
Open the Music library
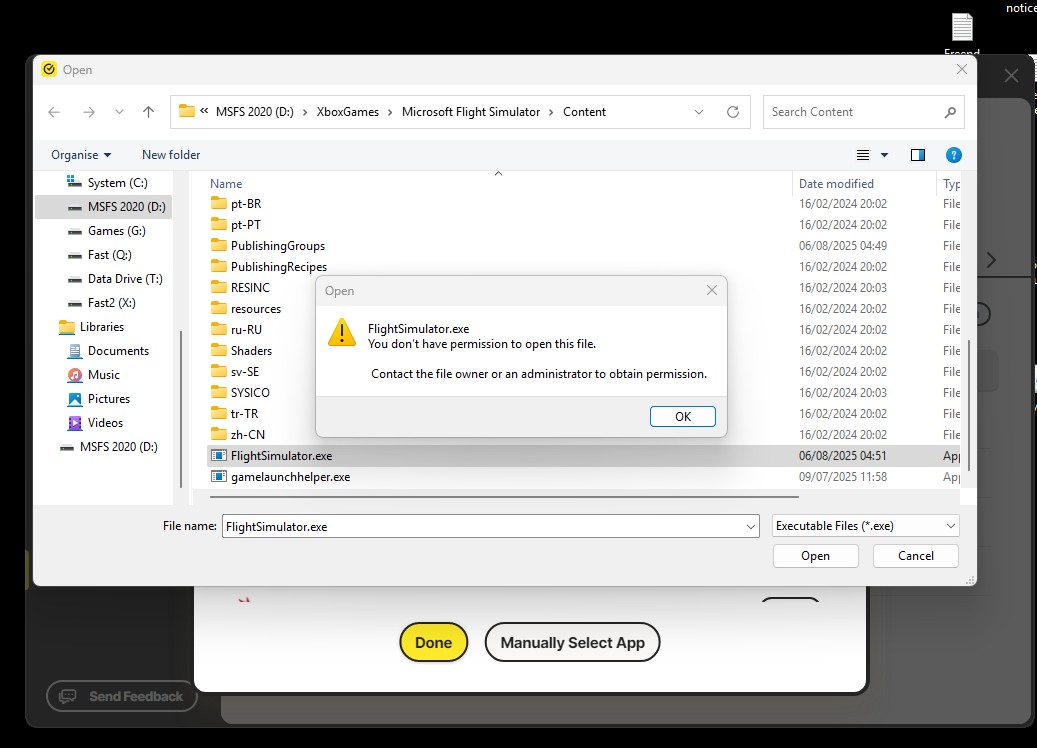[x=95, y=375]
